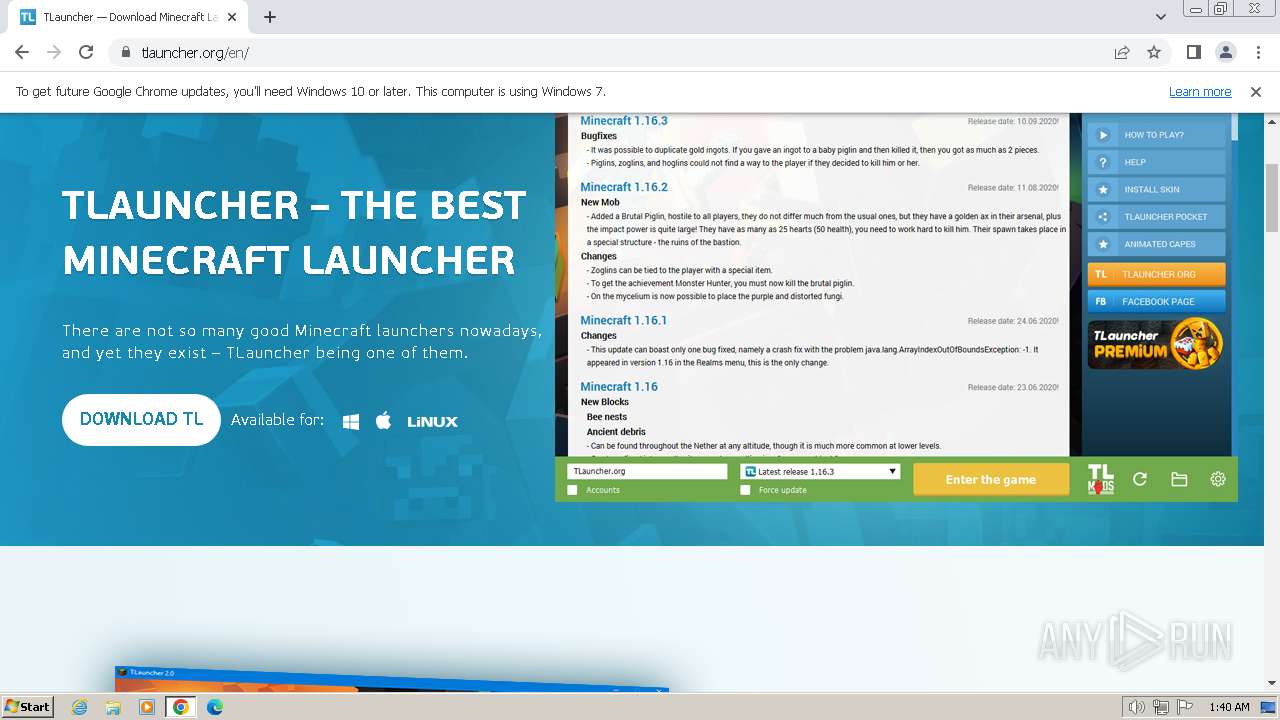Click the address bar URL
The image size is (1280, 720).
click(x=195, y=52)
